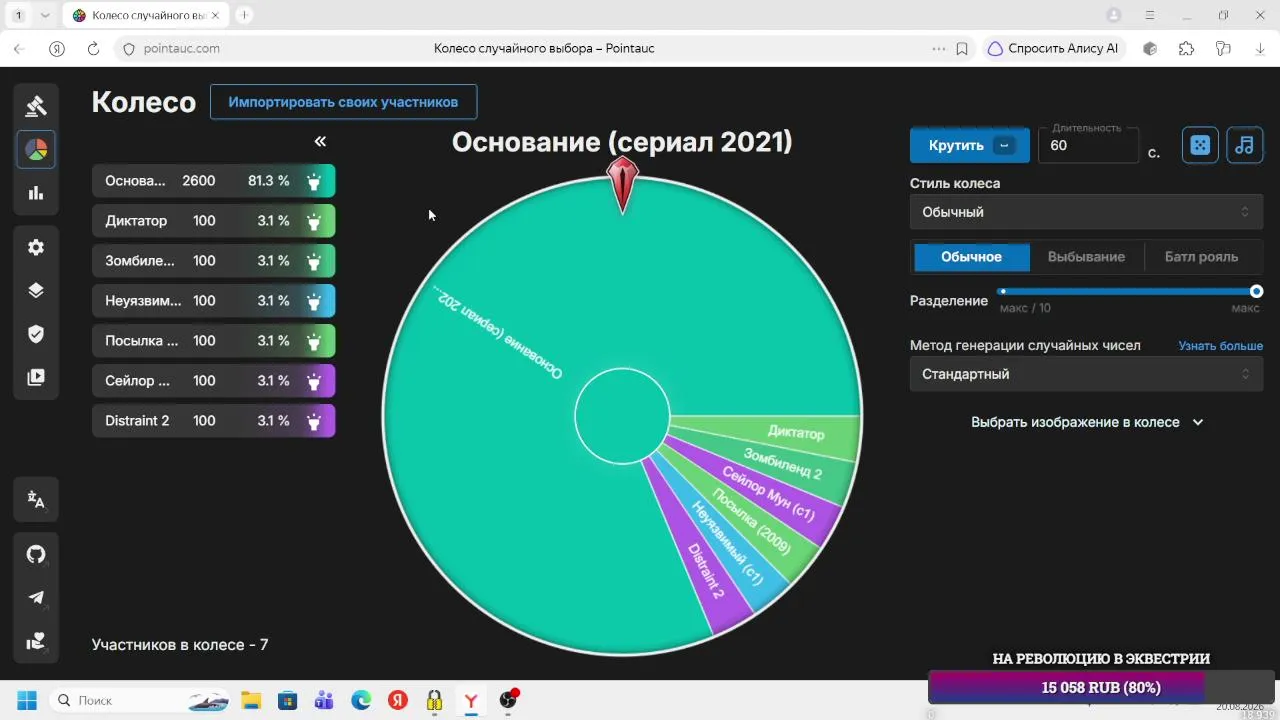Go back using browser back arrow
Viewport: 1280px width, 720px height.
(19, 48)
